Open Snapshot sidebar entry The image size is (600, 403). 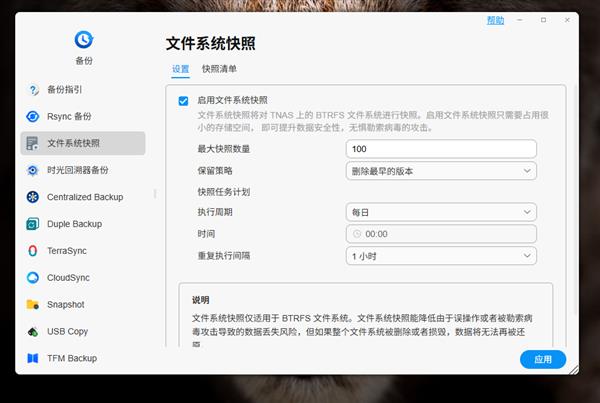(x=83, y=305)
